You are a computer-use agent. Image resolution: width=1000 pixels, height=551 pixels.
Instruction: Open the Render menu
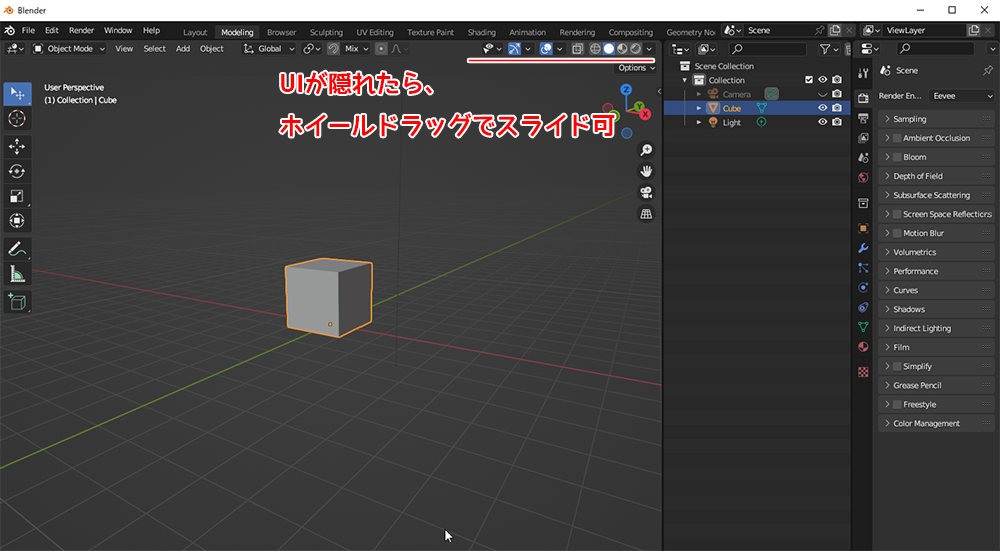click(81, 31)
